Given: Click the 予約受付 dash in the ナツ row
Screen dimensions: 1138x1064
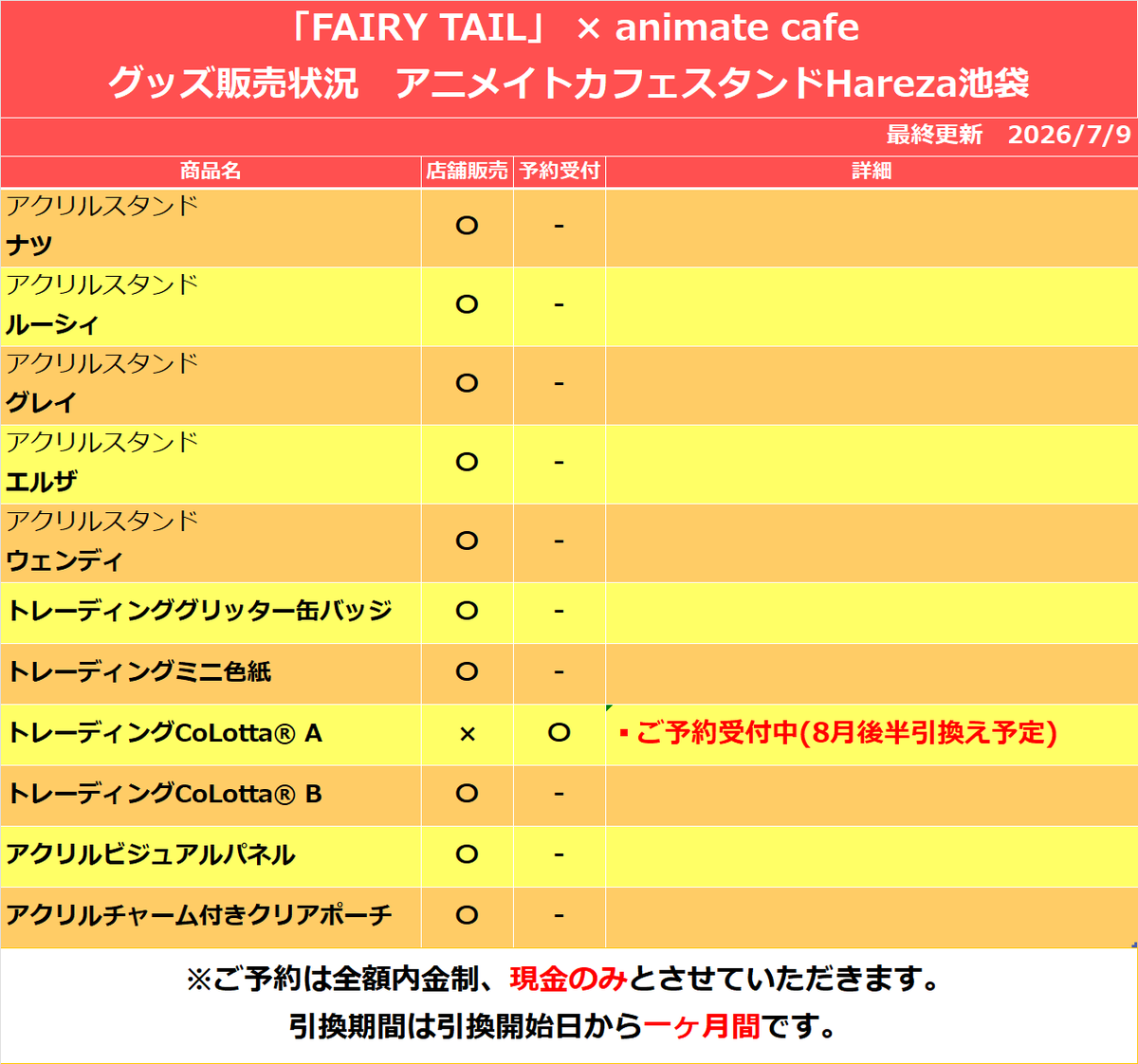Looking at the screenshot, I should 560,226.
